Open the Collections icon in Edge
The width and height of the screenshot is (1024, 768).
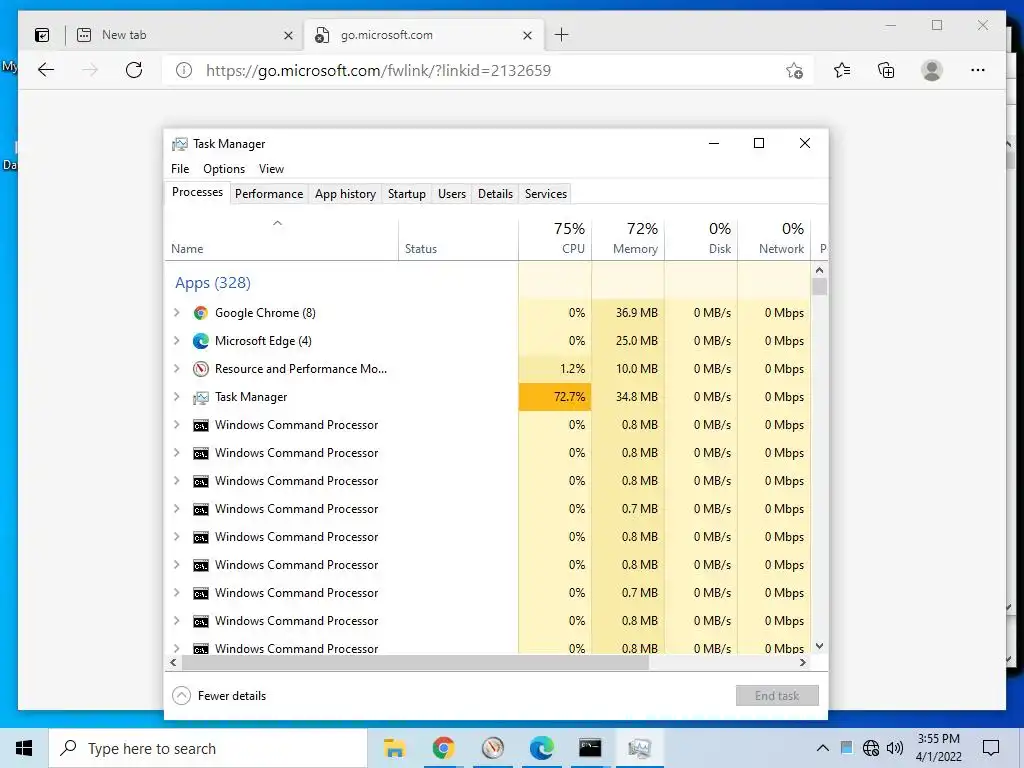point(886,70)
